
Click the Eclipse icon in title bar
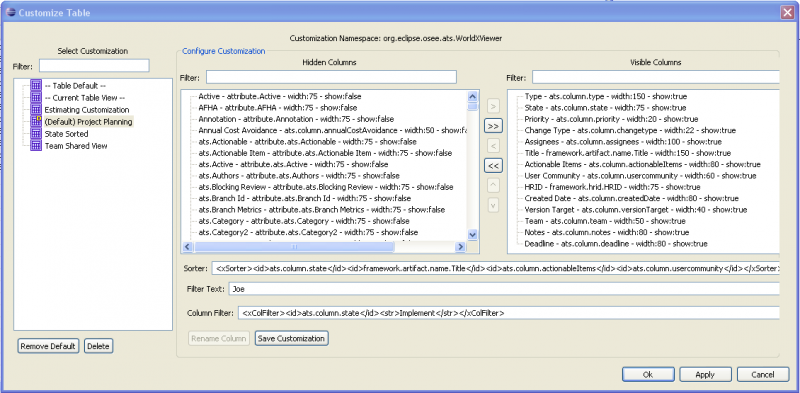[x=11, y=13]
